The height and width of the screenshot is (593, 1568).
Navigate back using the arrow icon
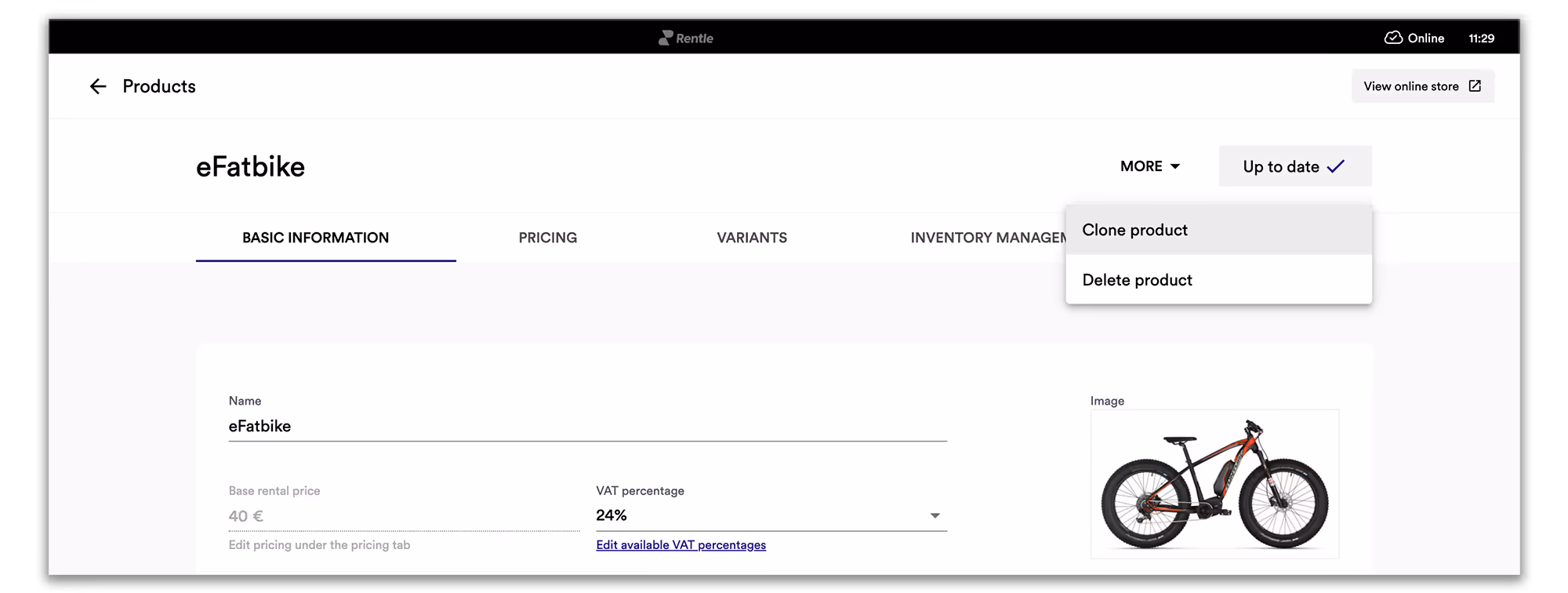(97, 86)
